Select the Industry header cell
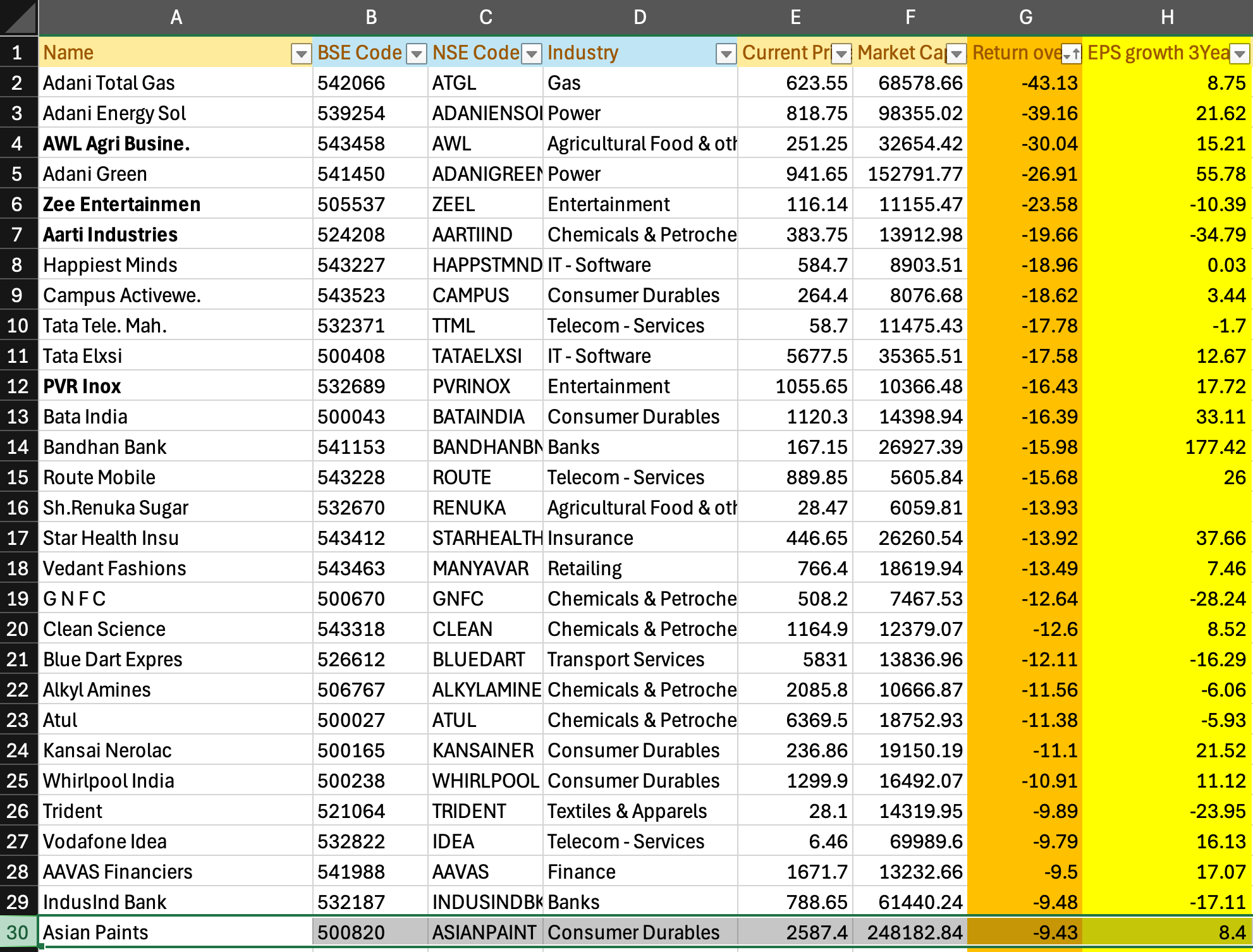Image resolution: width=1253 pixels, height=952 pixels. coord(626,52)
